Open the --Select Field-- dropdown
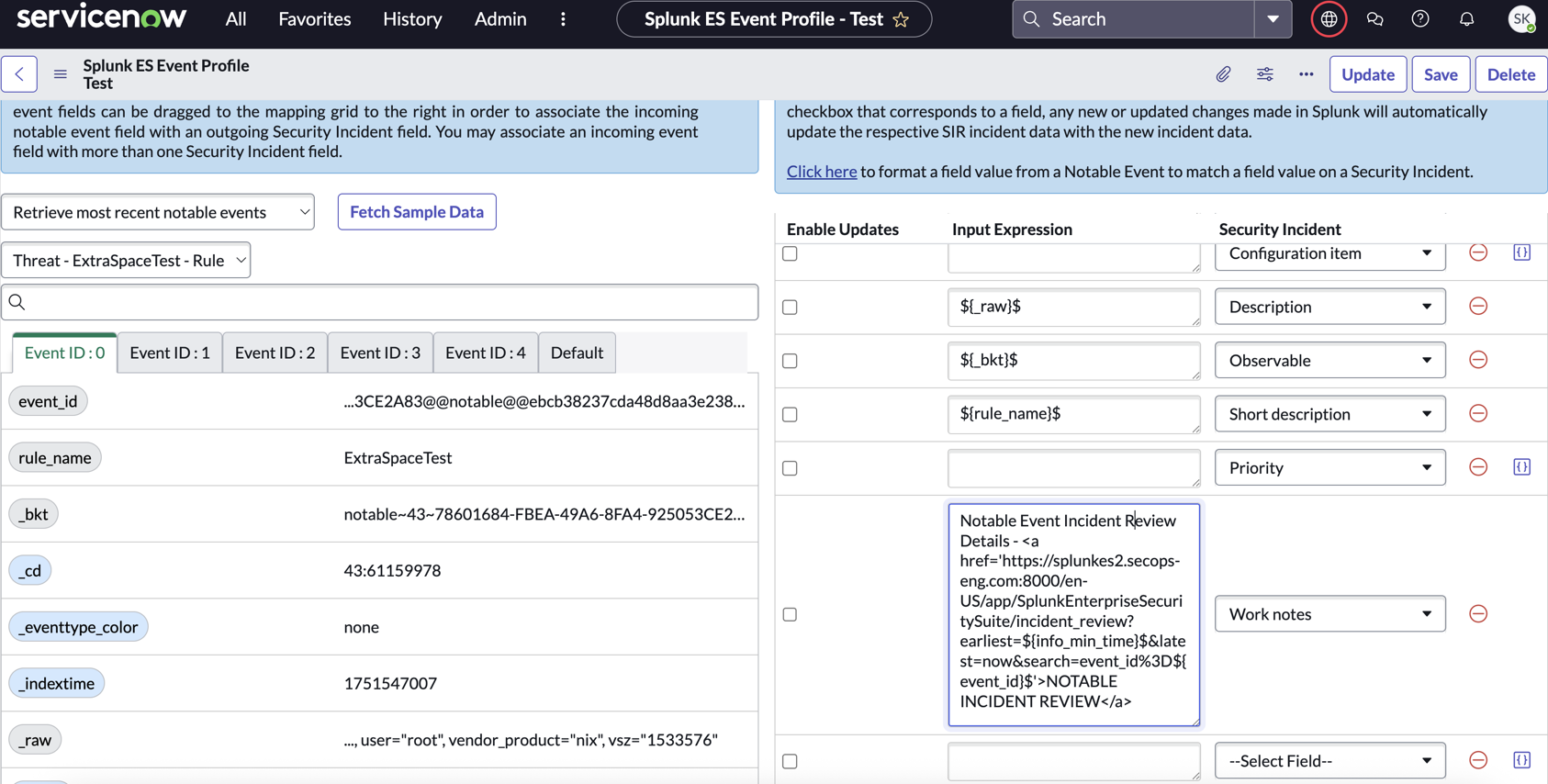 (1329, 761)
